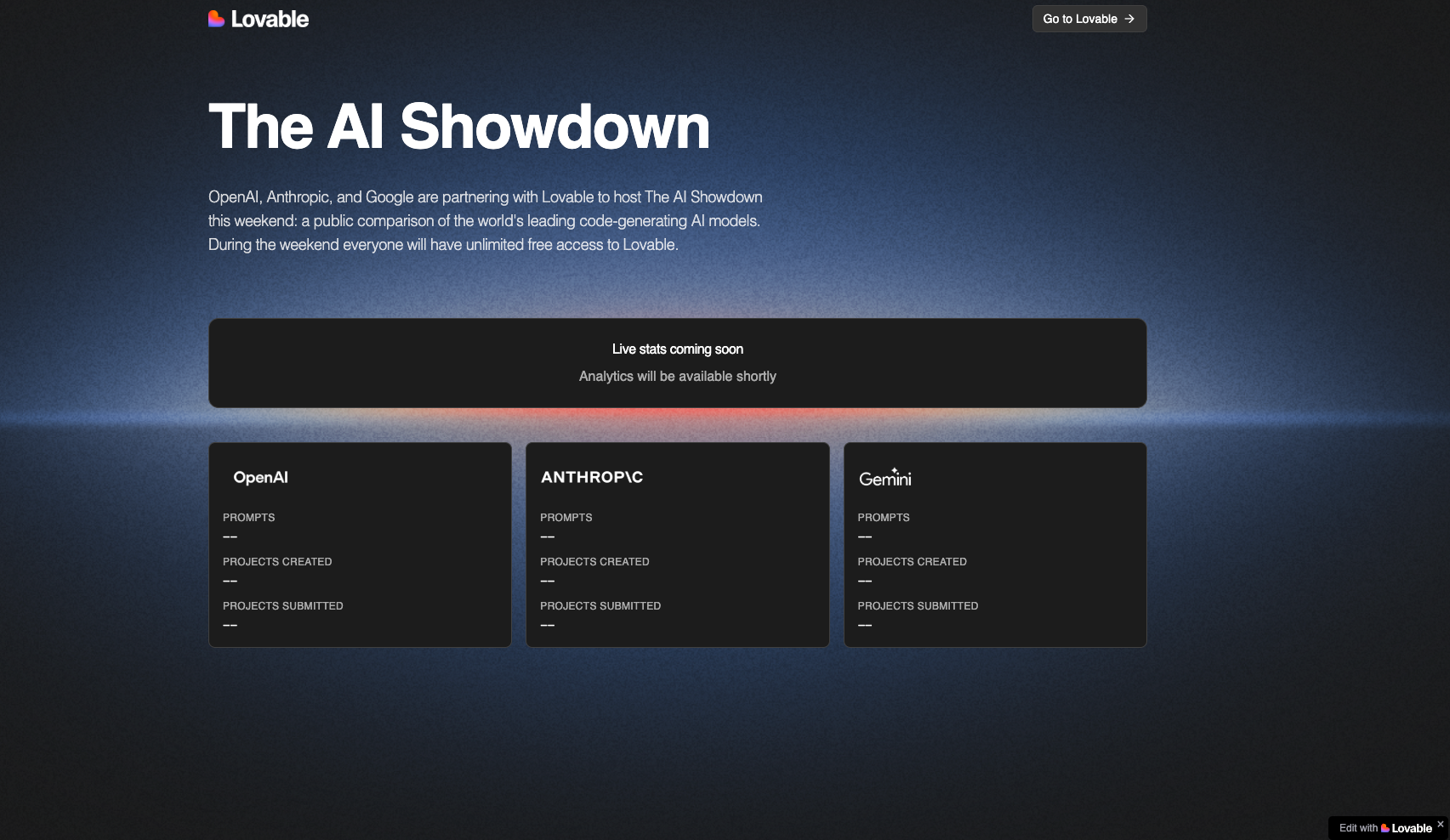Click PROJECTS CREATED label in OpenAI card
Viewport: 1450px width, 840px height.
277,561
